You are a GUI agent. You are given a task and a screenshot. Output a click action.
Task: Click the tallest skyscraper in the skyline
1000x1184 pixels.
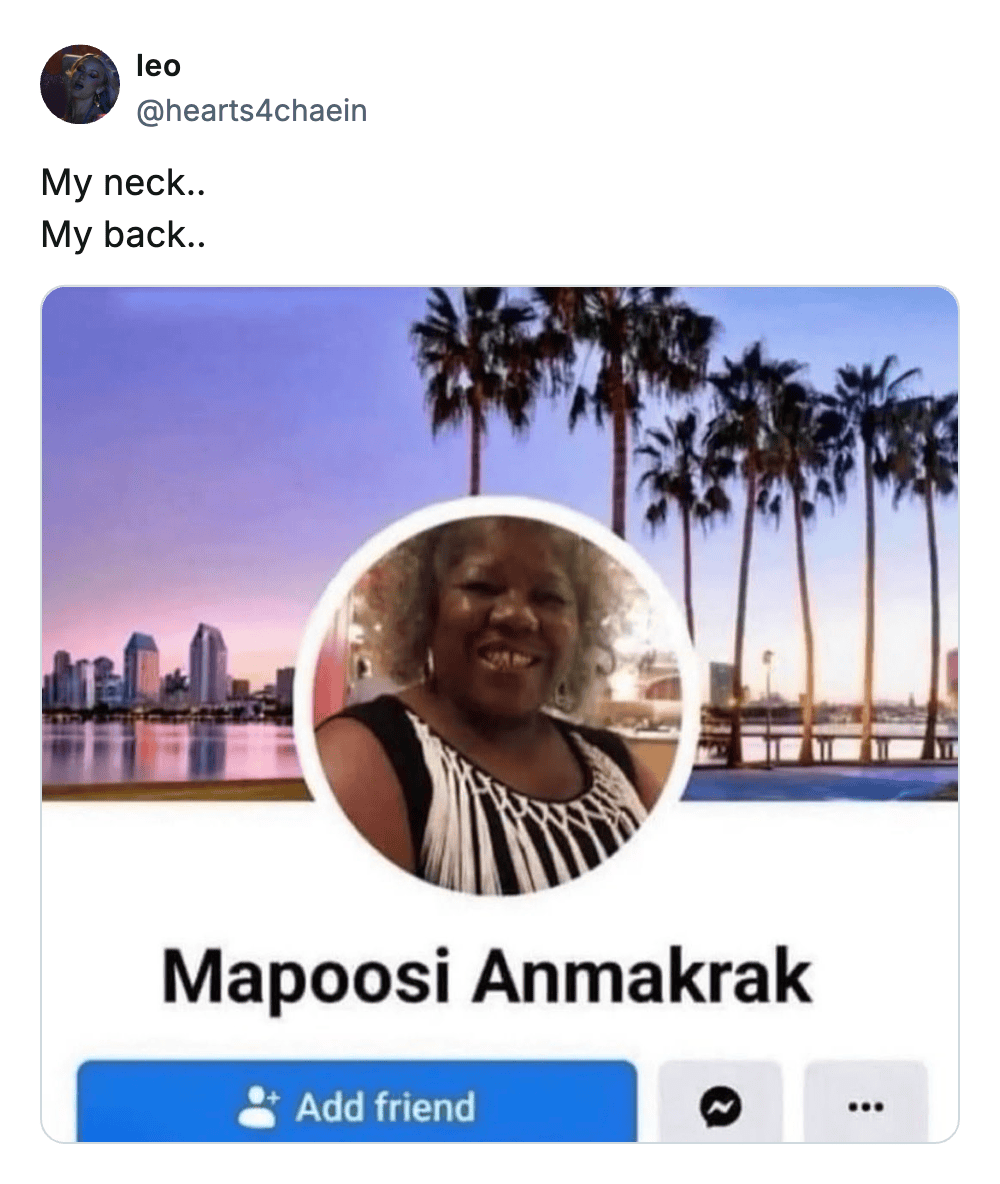coord(207,662)
